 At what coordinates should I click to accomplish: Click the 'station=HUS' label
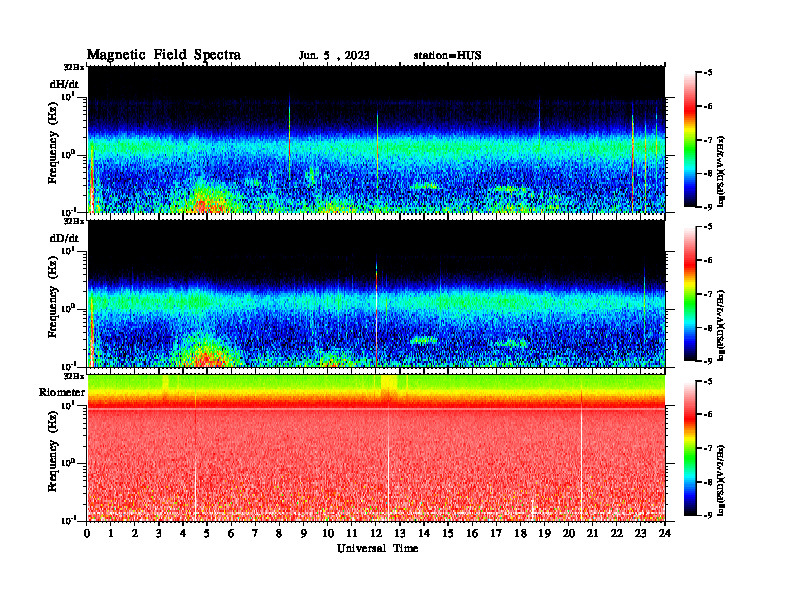pos(447,56)
